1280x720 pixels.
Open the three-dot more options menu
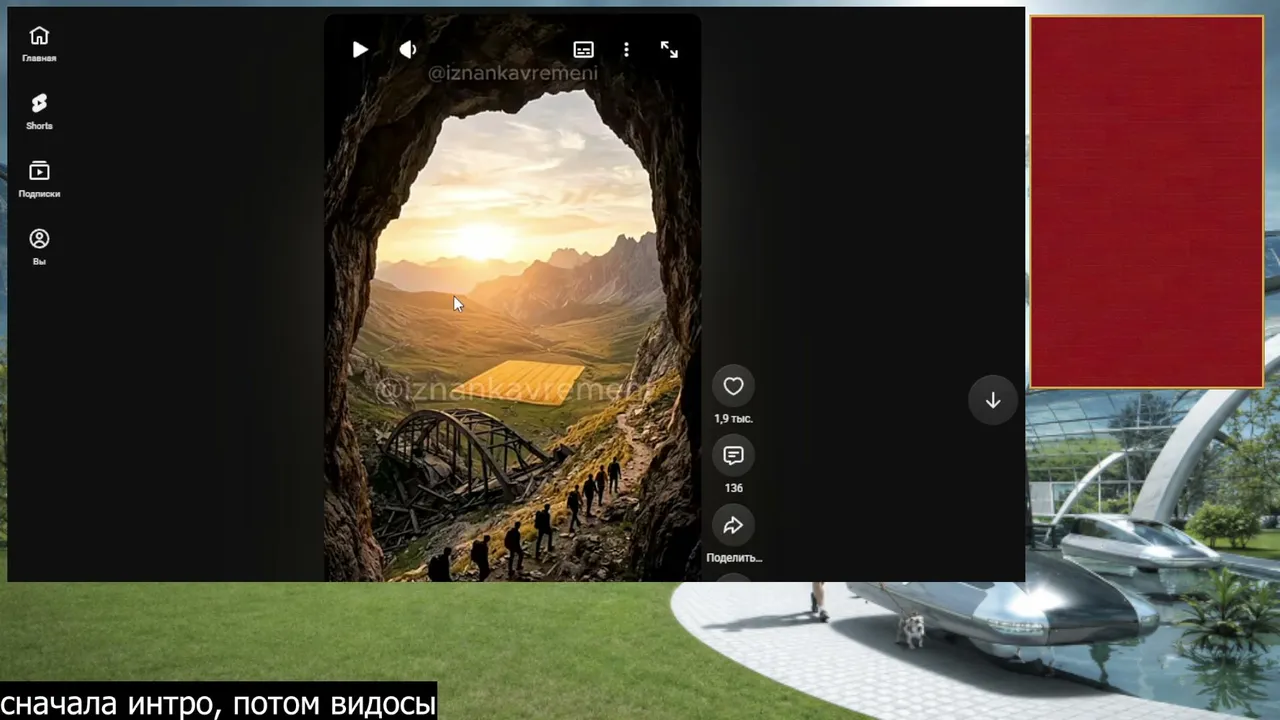[626, 50]
